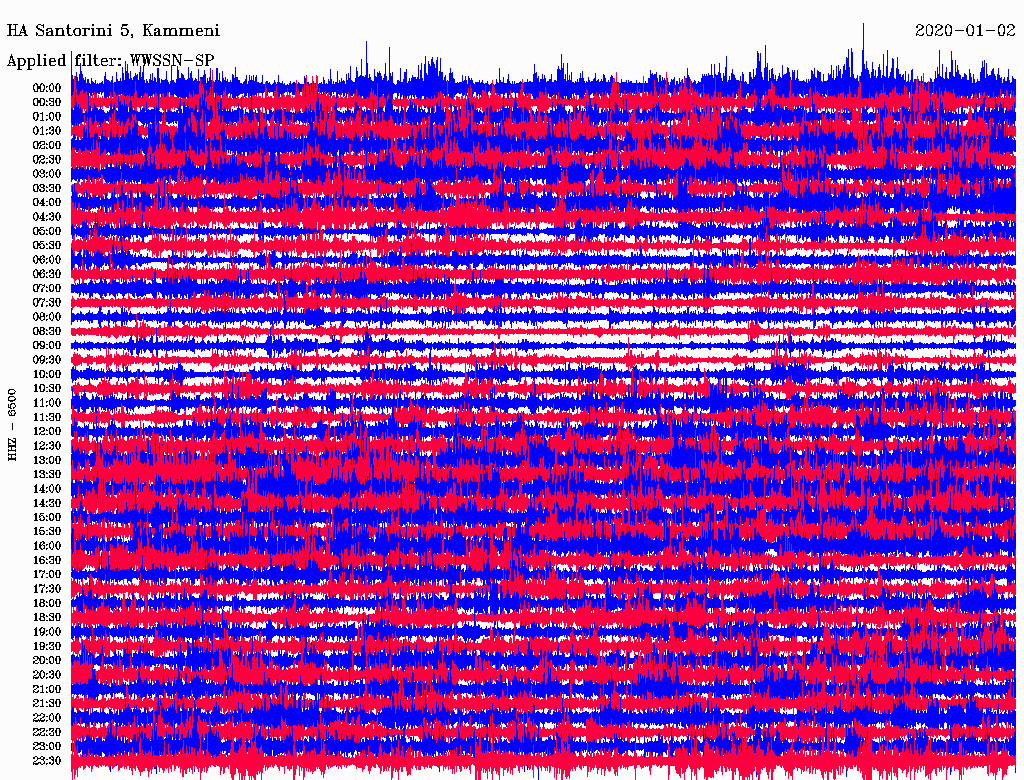Viewport: 1024px width, 780px height.
Task: Select the 05:00 time label
Action: pos(47,231)
